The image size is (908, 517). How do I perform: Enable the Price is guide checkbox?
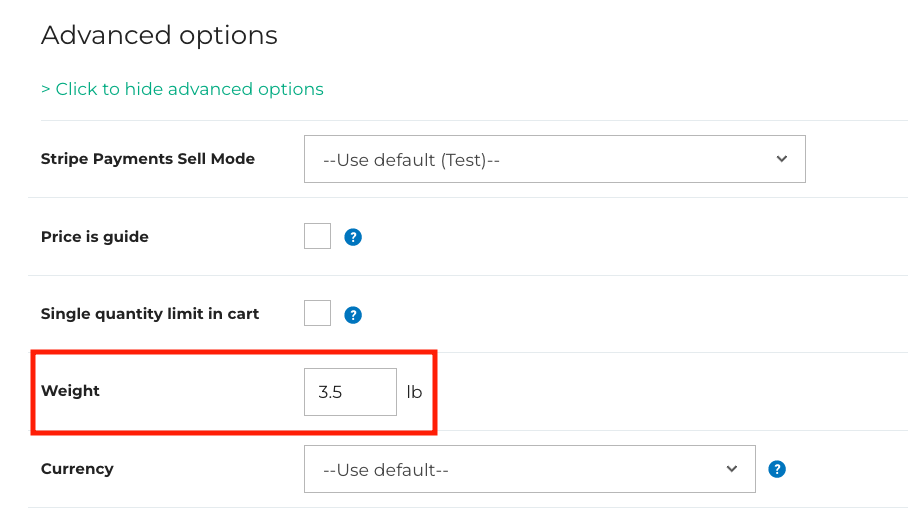click(x=317, y=236)
